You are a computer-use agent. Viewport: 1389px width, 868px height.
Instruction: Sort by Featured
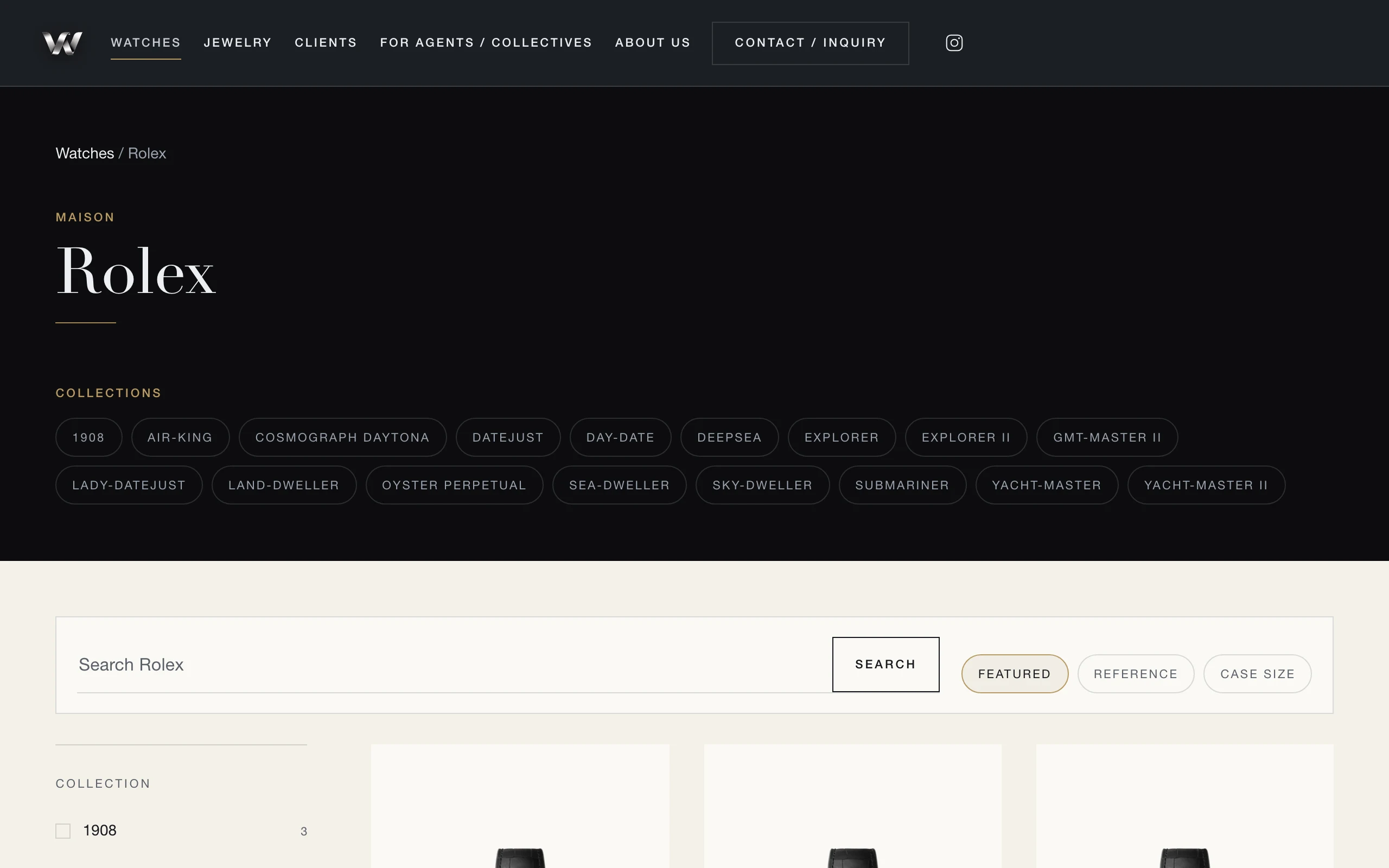point(1015,674)
